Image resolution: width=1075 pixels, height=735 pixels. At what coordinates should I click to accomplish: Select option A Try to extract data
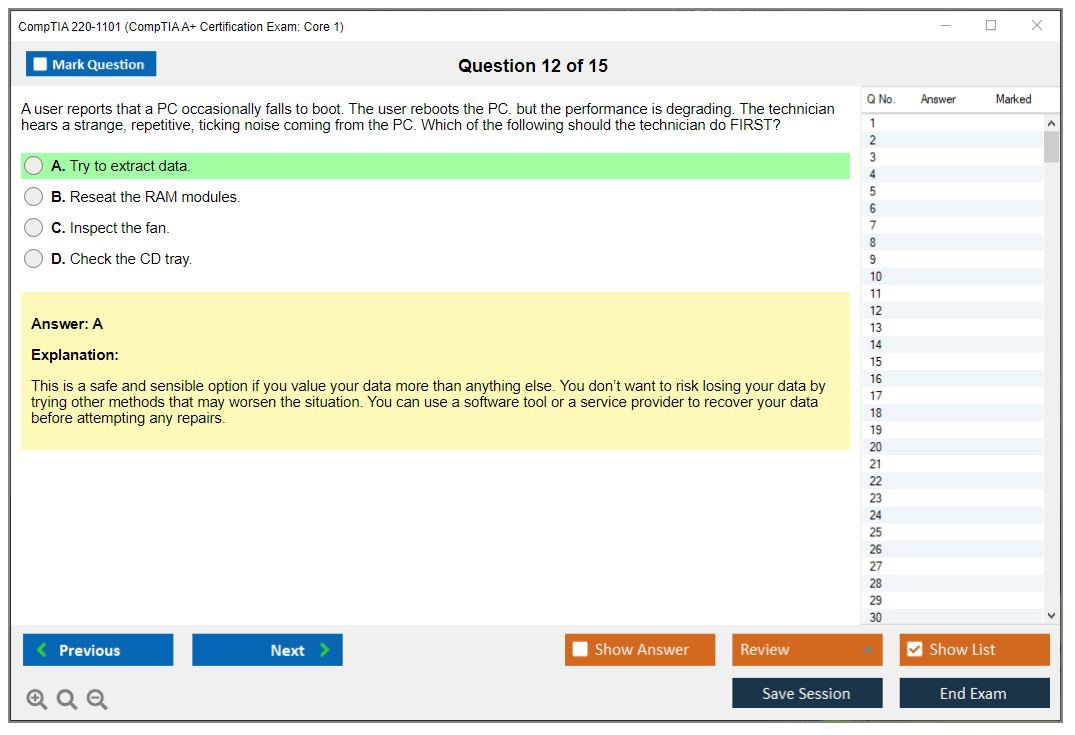tap(34, 166)
